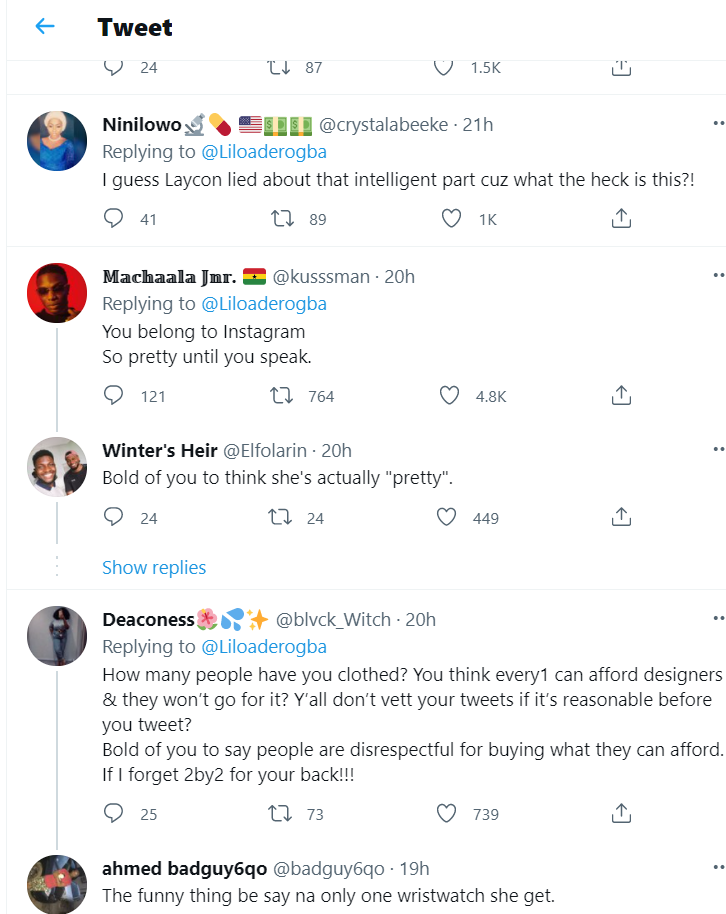The image size is (726, 914).
Task: Retweet Ninilowo's tweet about Laycon
Action: click(x=282, y=218)
